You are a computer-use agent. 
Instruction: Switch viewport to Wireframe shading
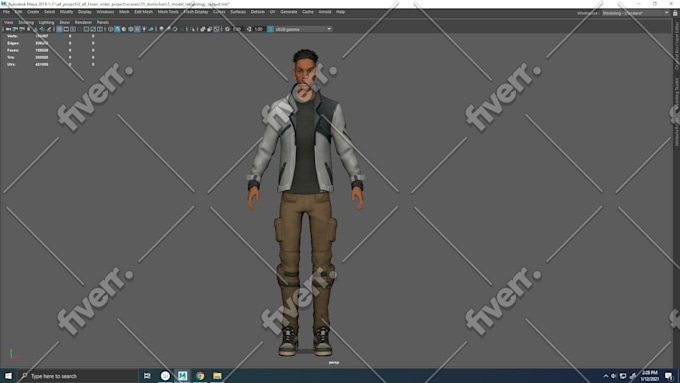pyautogui.click(x=110, y=29)
